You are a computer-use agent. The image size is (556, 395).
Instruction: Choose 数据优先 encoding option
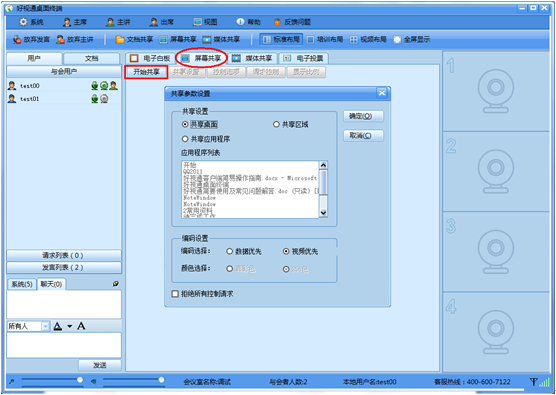pos(229,251)
